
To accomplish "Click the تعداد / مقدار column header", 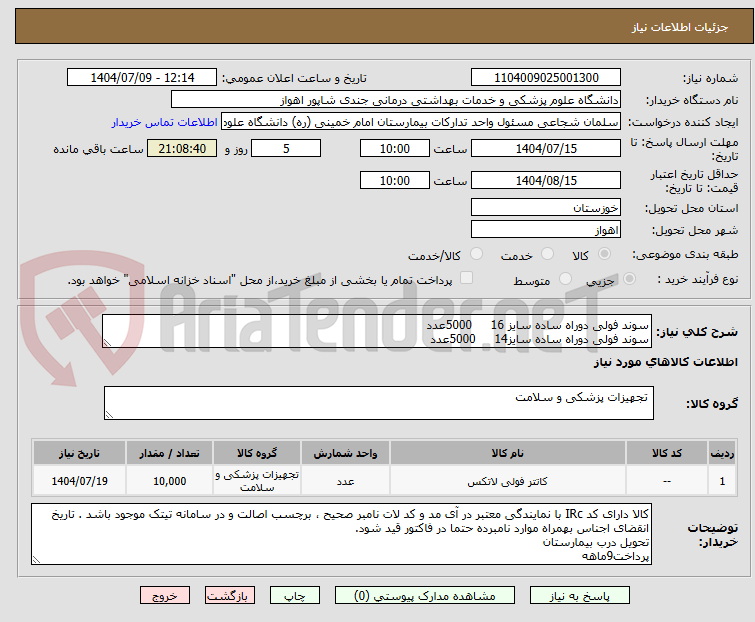I will coord(169,453).
